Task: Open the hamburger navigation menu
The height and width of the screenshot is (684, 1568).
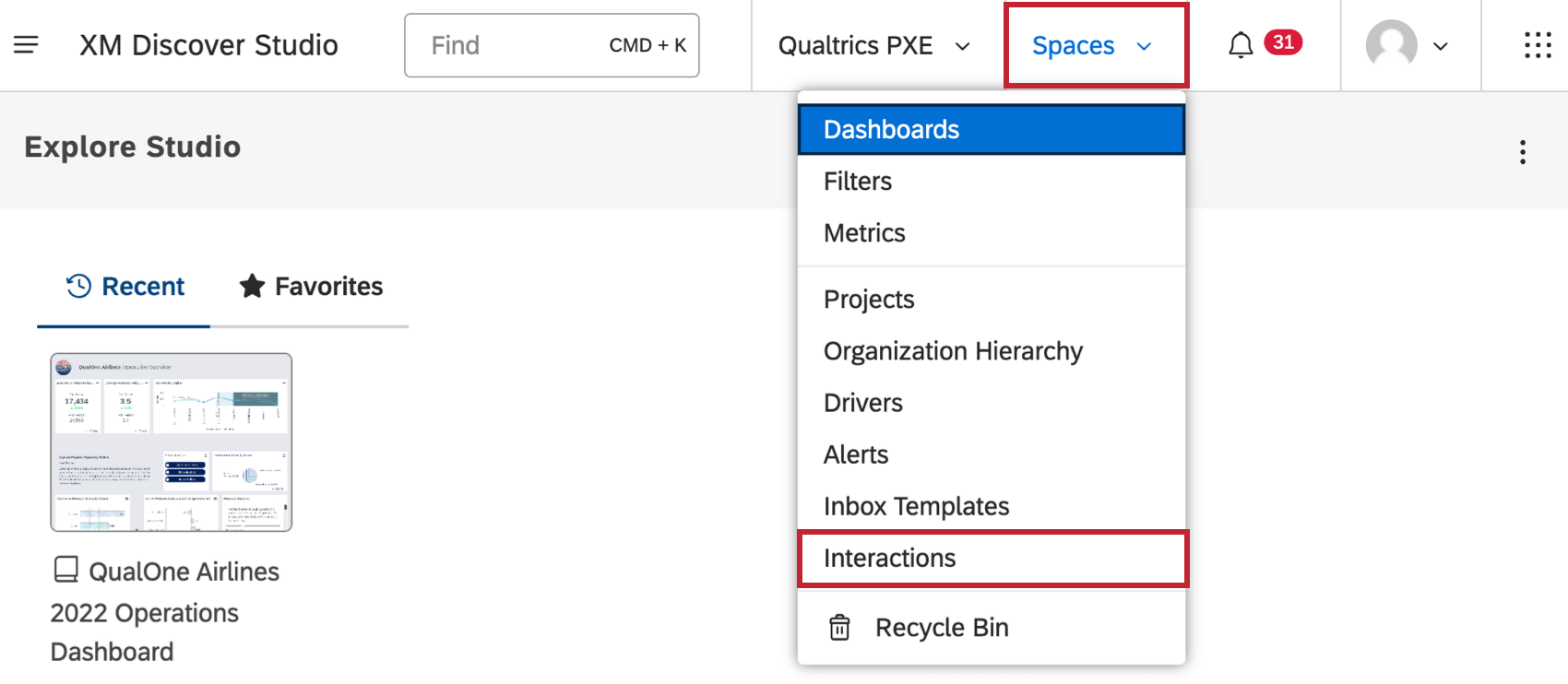Action: (x=26, y=45)
